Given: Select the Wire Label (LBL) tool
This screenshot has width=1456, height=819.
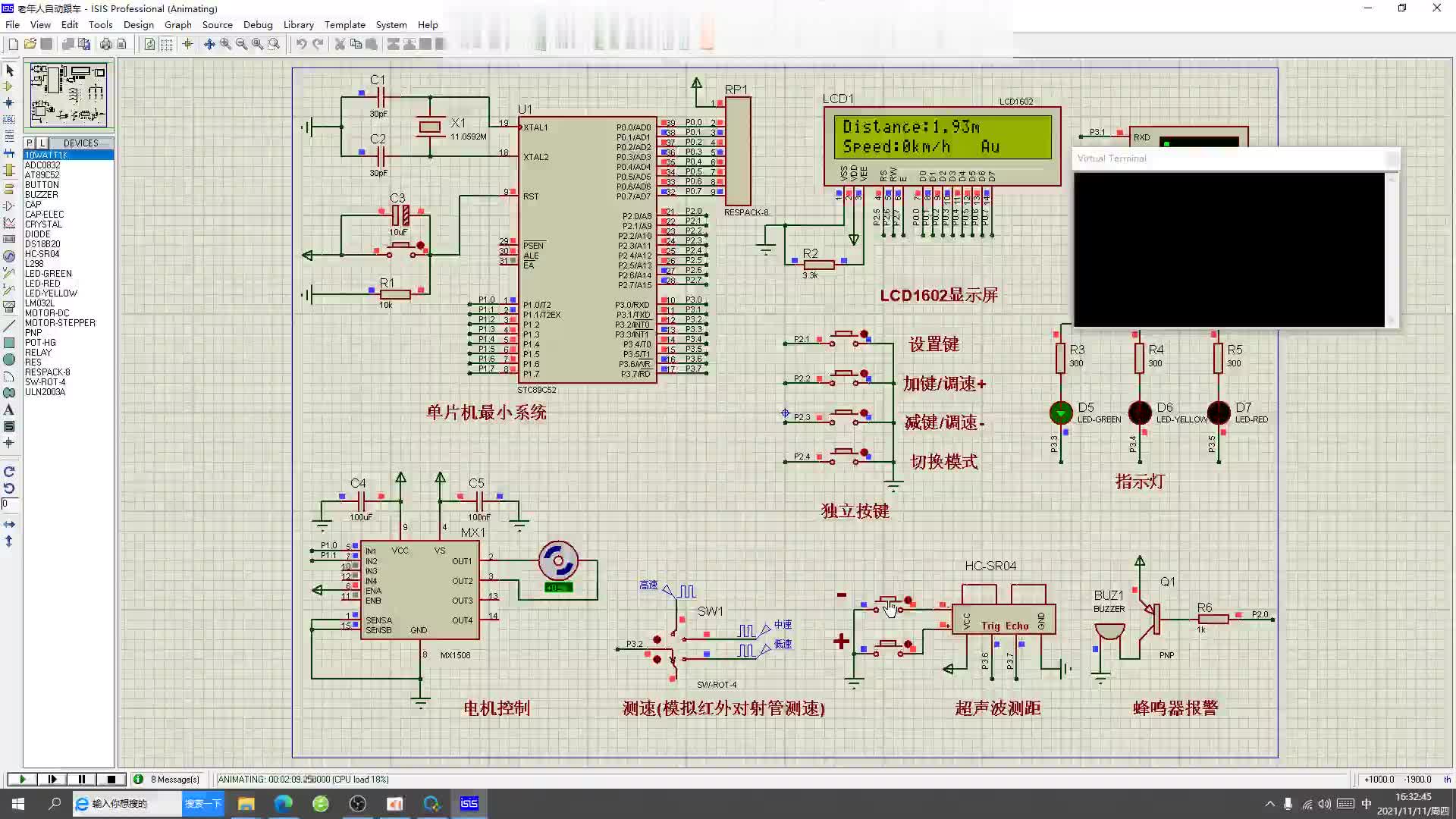Looking at the screenshot, I should pyautogui.click(x=9, y=119).
